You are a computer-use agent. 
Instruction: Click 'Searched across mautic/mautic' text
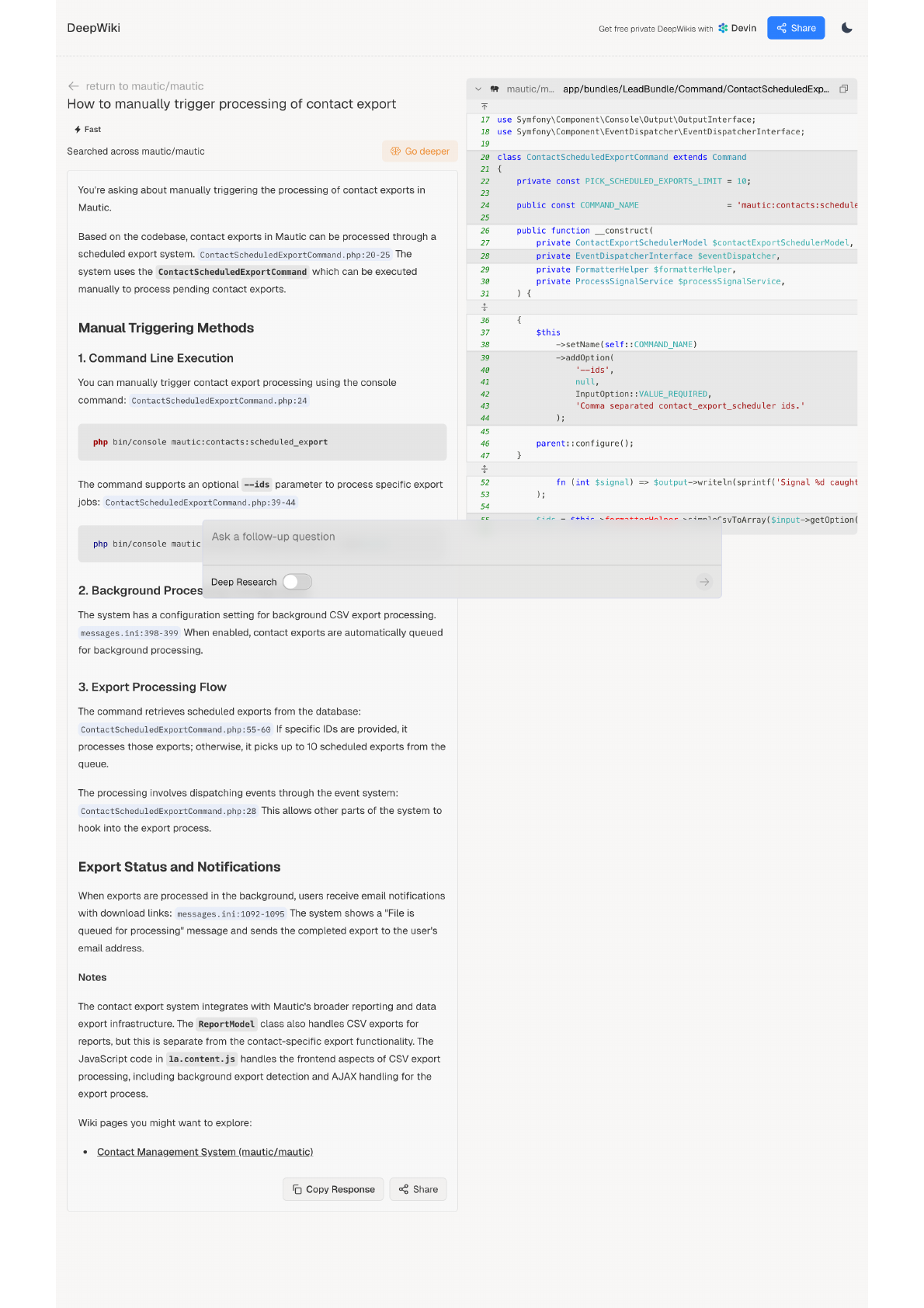point(136,151)
